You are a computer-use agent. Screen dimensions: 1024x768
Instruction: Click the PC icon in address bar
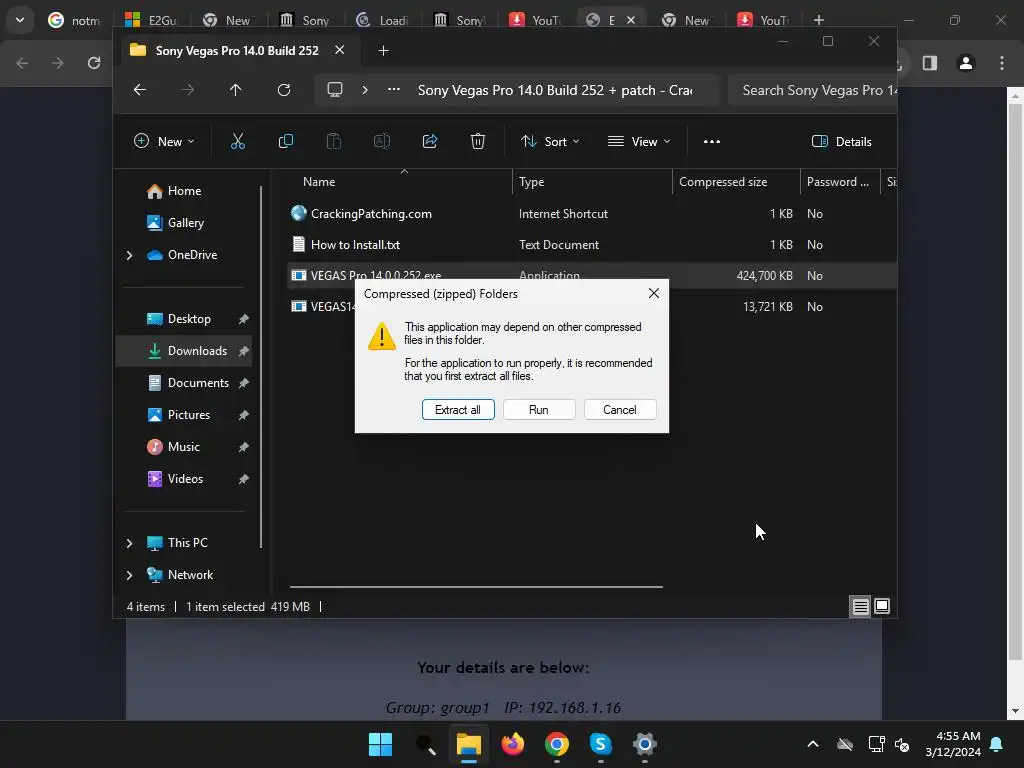coord(334,89)
